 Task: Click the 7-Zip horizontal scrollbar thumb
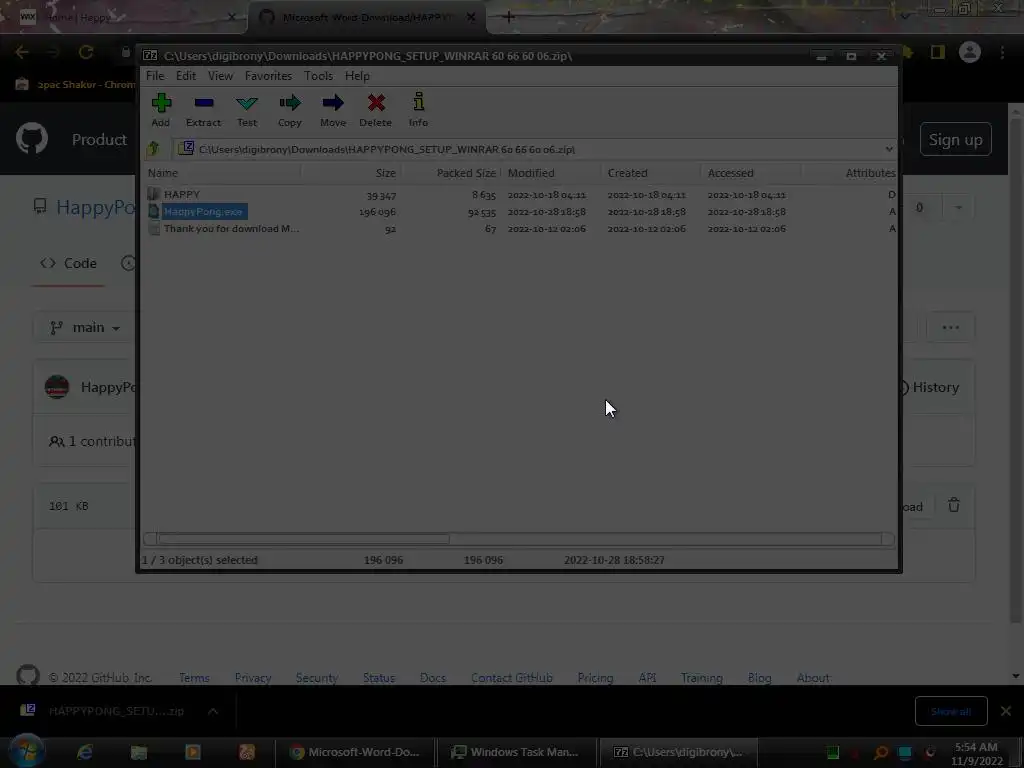pyautogui.click(x=304, y=539)
